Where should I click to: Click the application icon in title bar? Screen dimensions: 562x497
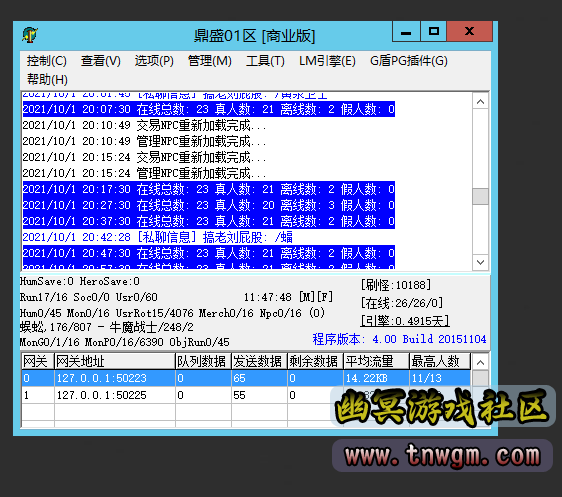(30, 35)
